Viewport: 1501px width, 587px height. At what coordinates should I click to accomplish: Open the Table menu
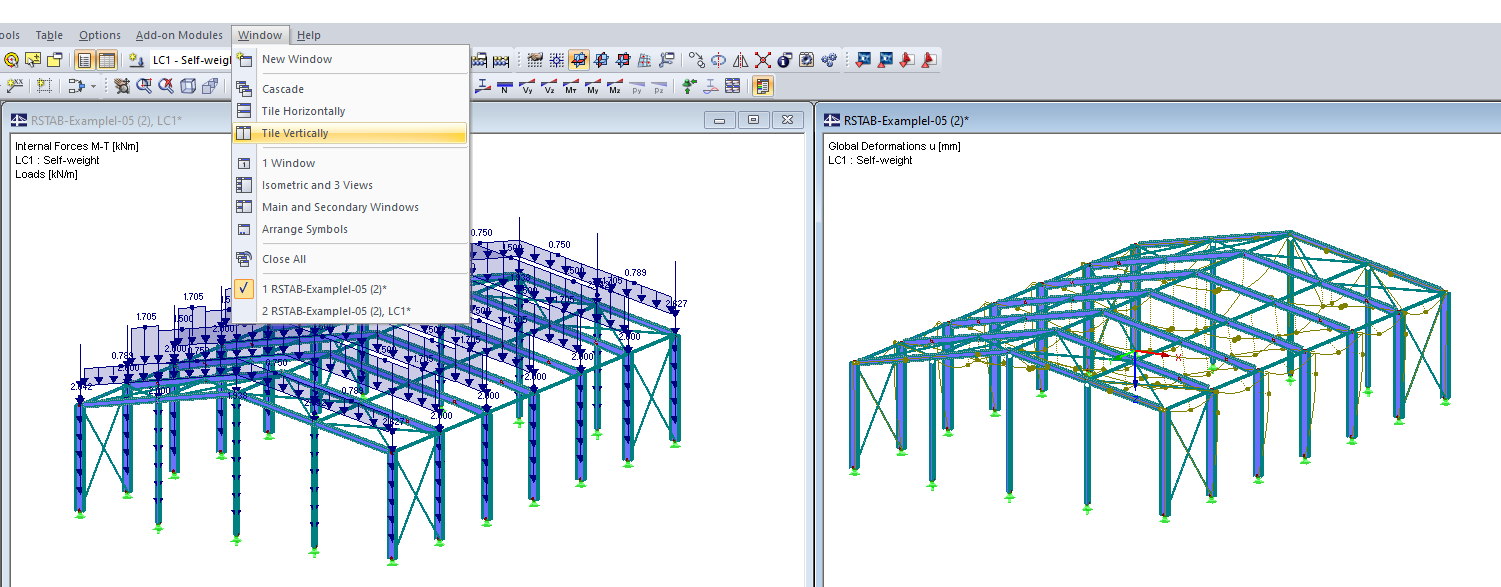click(49, 35)
